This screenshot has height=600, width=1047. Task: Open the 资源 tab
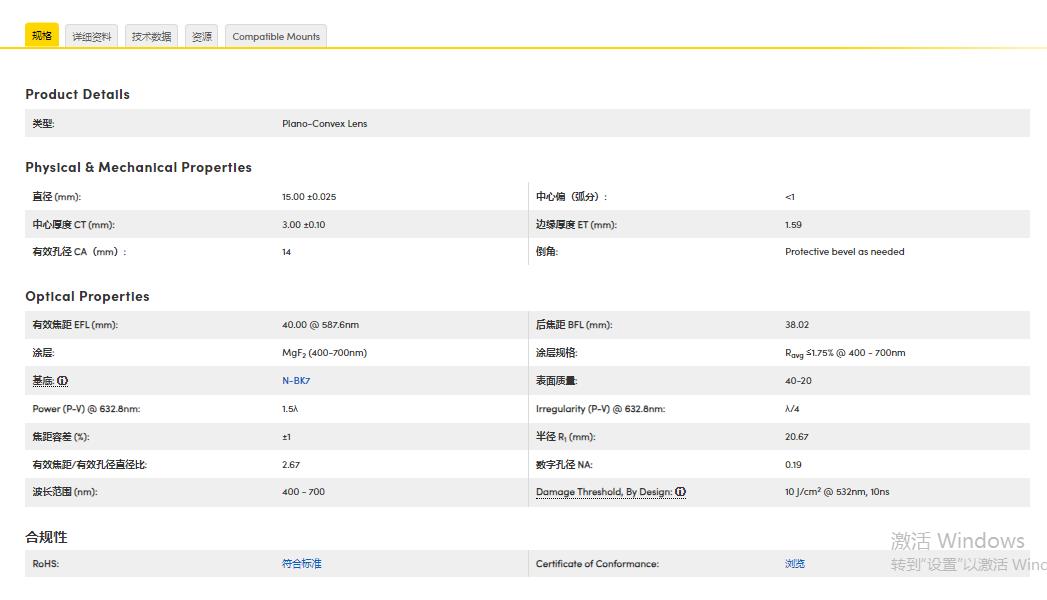[x=202, y=37]
